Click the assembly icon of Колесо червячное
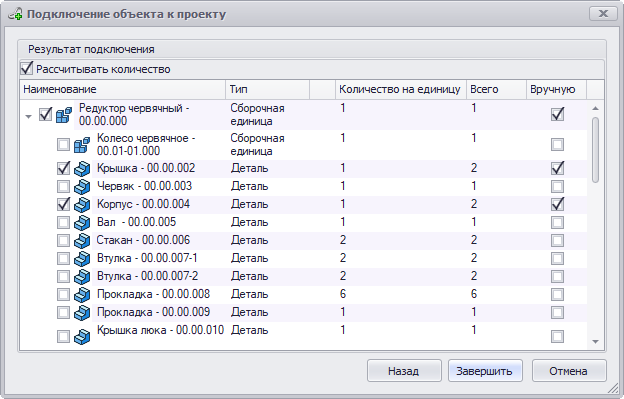 [x=82, y=145]
